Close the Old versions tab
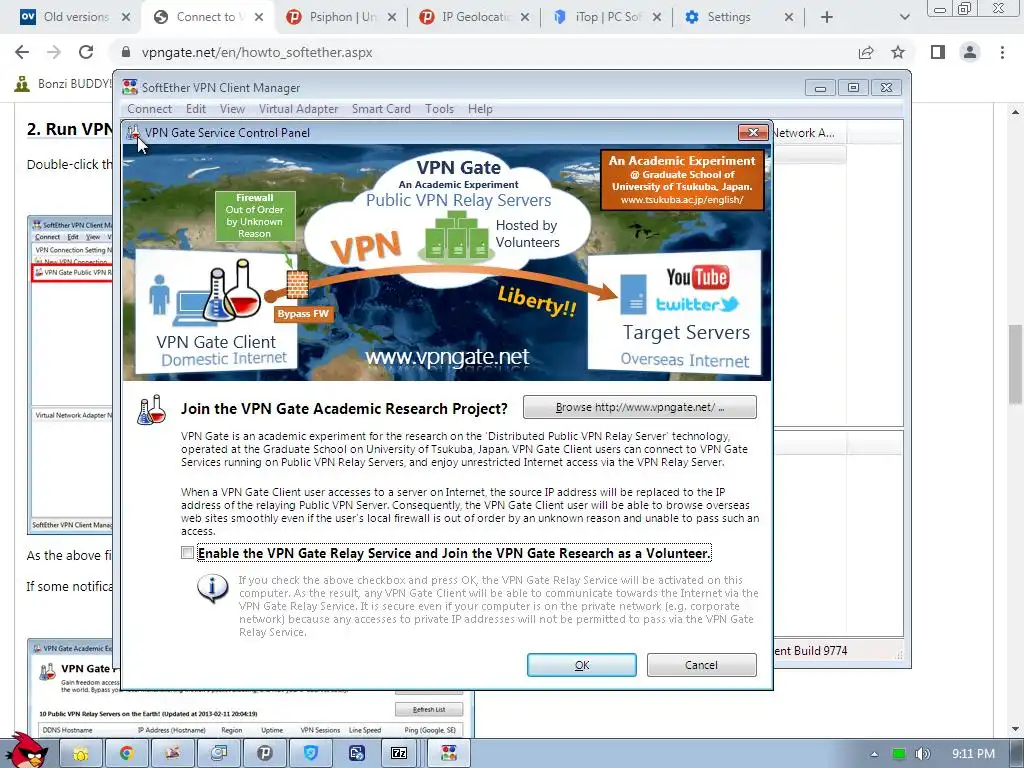Image resolution: width=1024 pixels, height=768 pixels. pyautogui.click(x=126, y=17)
